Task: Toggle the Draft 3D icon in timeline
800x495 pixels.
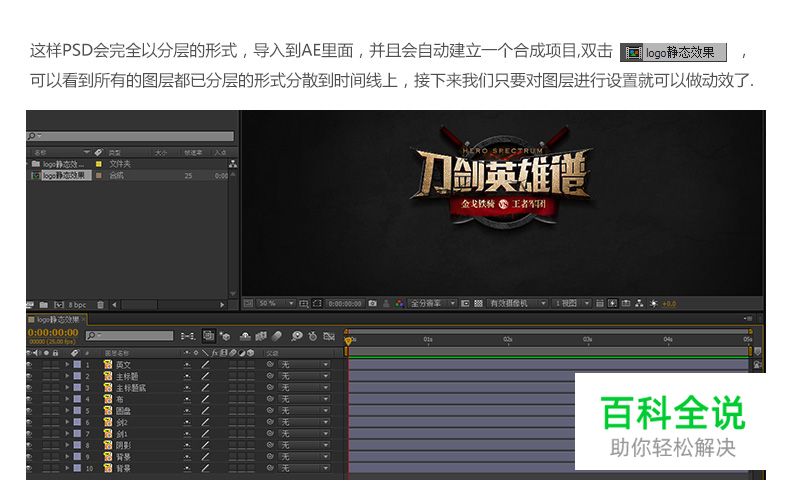Action: pyautogui.click(x=225, y=336)
